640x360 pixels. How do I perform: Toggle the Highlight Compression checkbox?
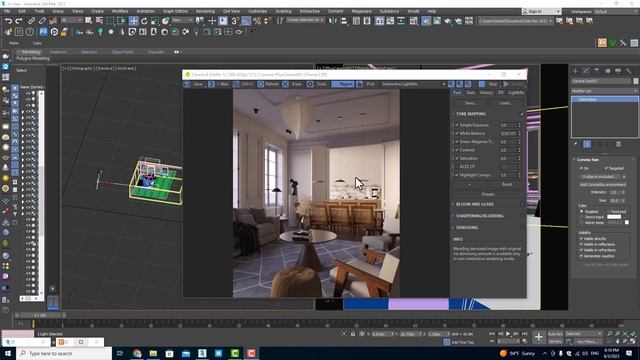click(x=456, y=175)
